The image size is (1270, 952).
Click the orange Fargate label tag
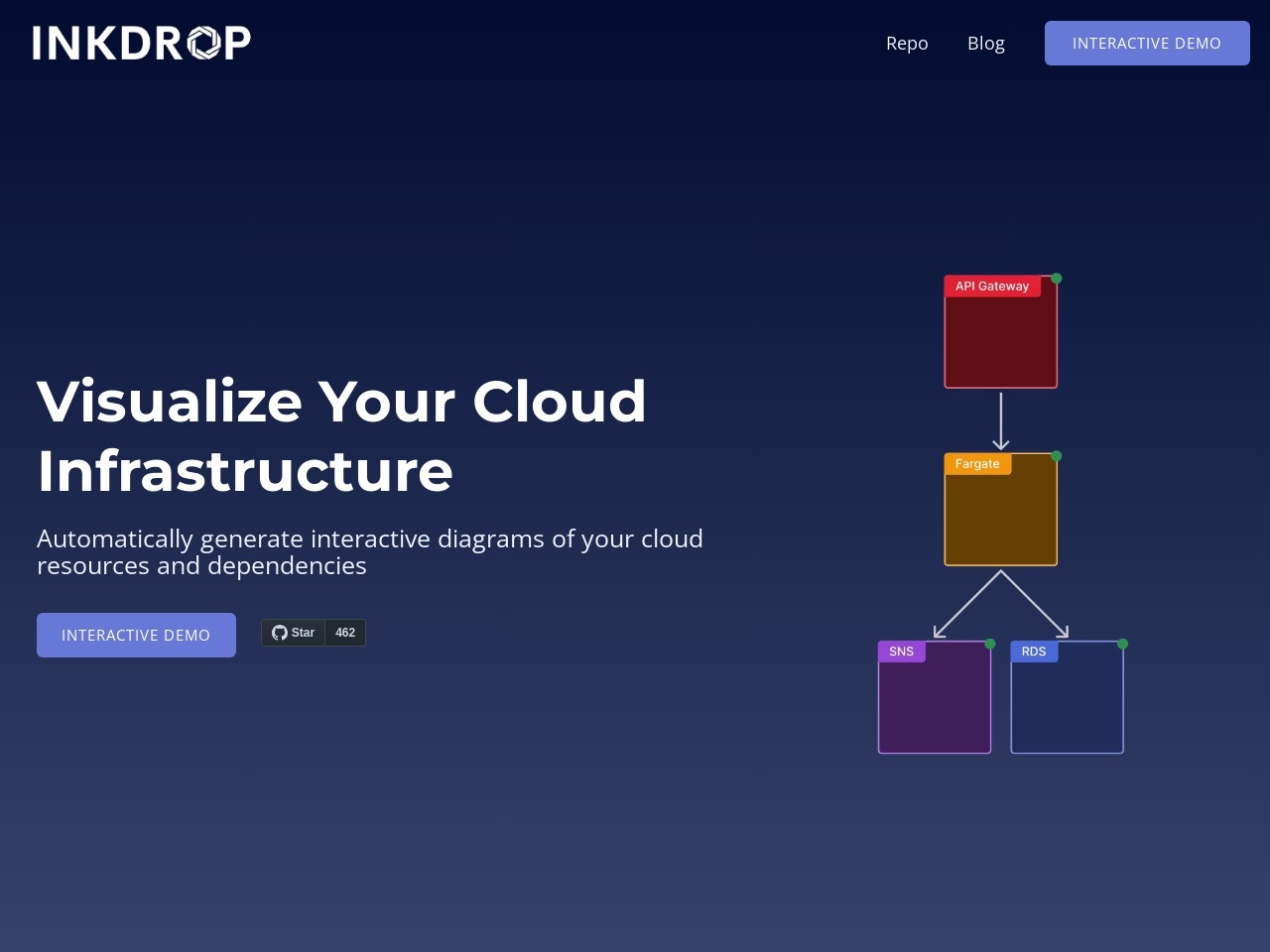point(977,464)
